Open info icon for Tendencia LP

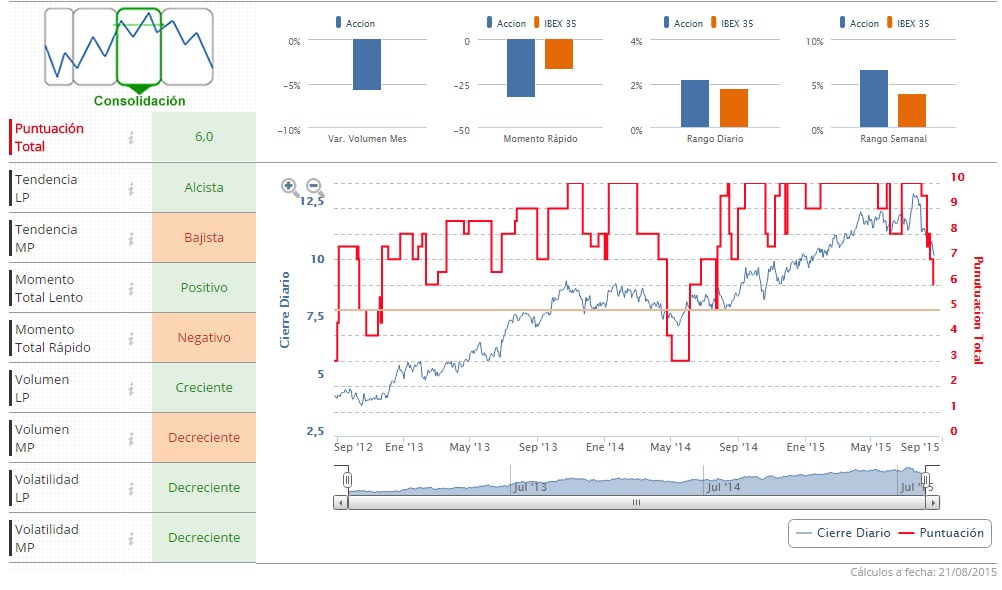pos(131,189)
